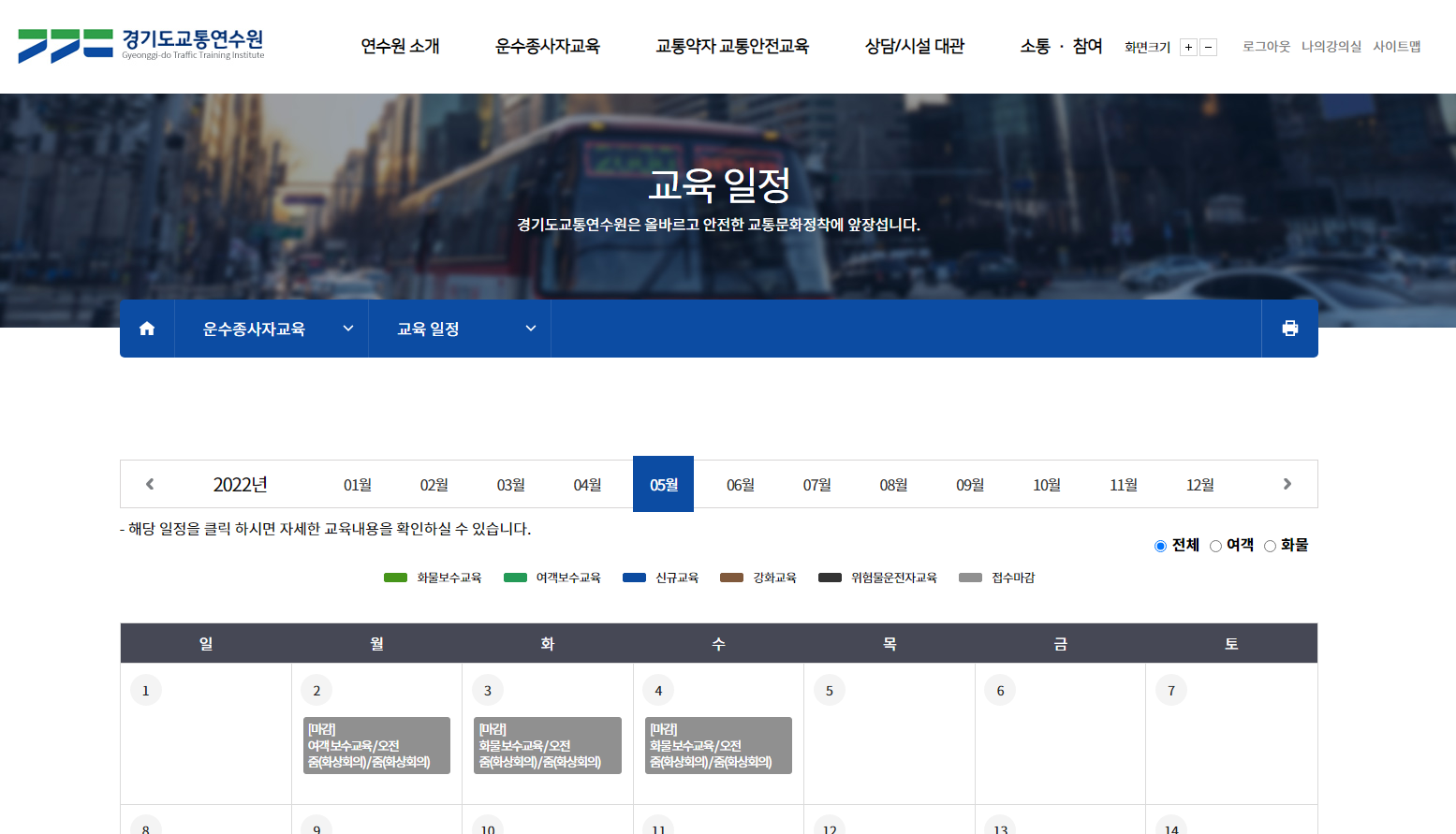Click the right arrow to go to 2023년
The image size is (1456, 834).
[x=1287, y=483]
